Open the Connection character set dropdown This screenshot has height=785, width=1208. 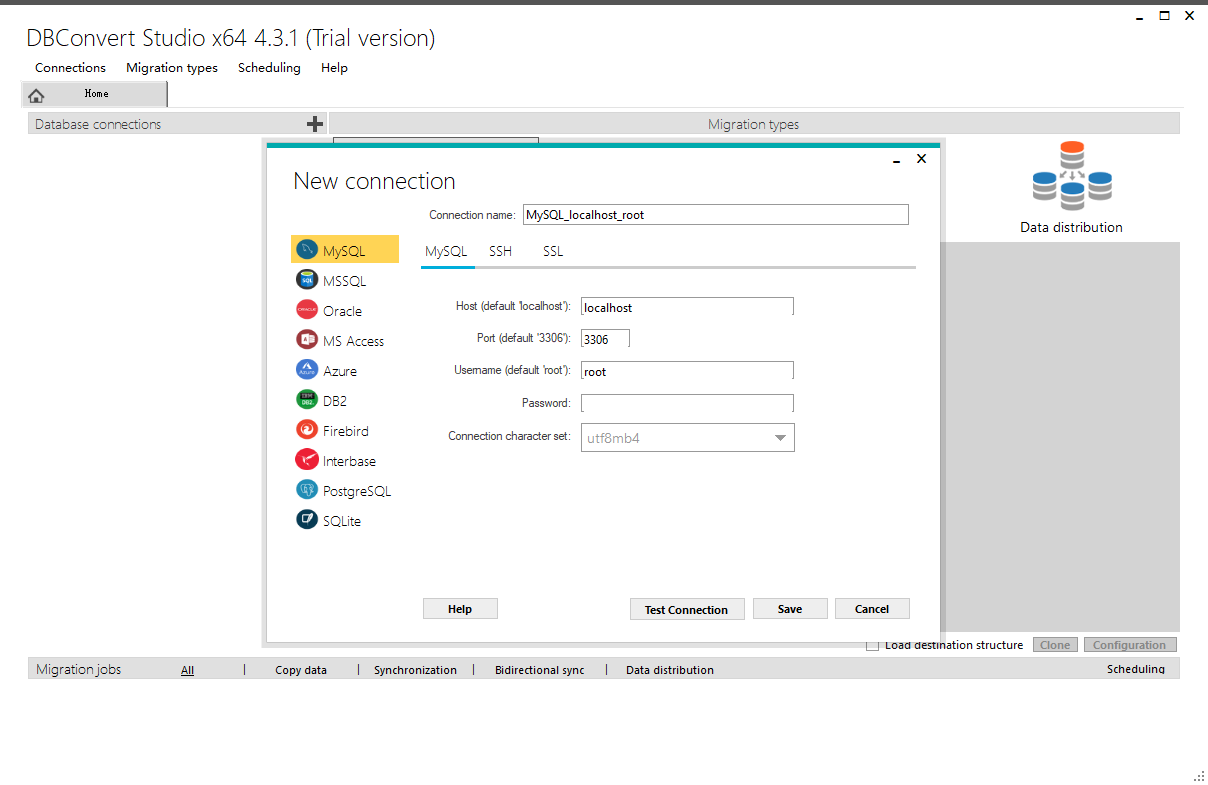(x=688, y=438)
